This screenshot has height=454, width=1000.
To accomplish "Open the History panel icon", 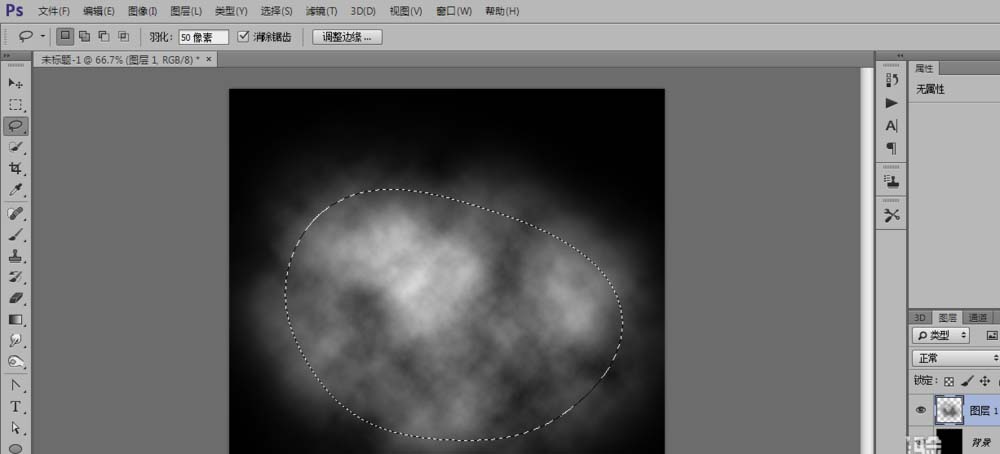I will pyautogui.click(x=891, y=80).
